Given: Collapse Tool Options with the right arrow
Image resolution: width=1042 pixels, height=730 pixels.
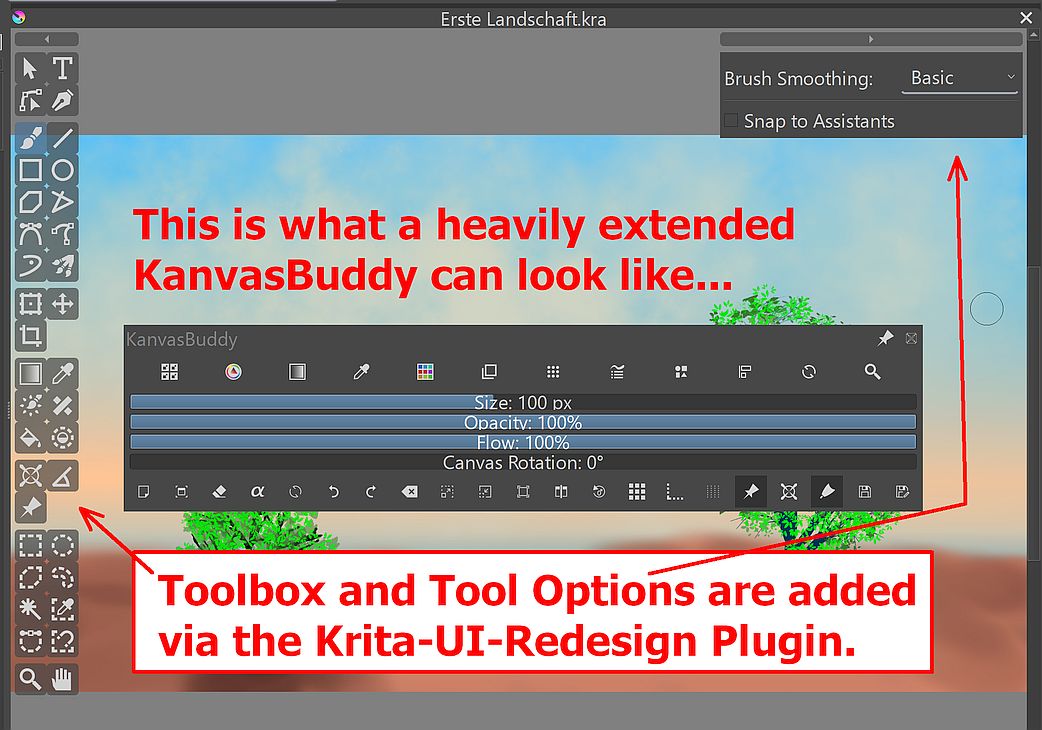Looking at the screenshot, I should 871,39.
